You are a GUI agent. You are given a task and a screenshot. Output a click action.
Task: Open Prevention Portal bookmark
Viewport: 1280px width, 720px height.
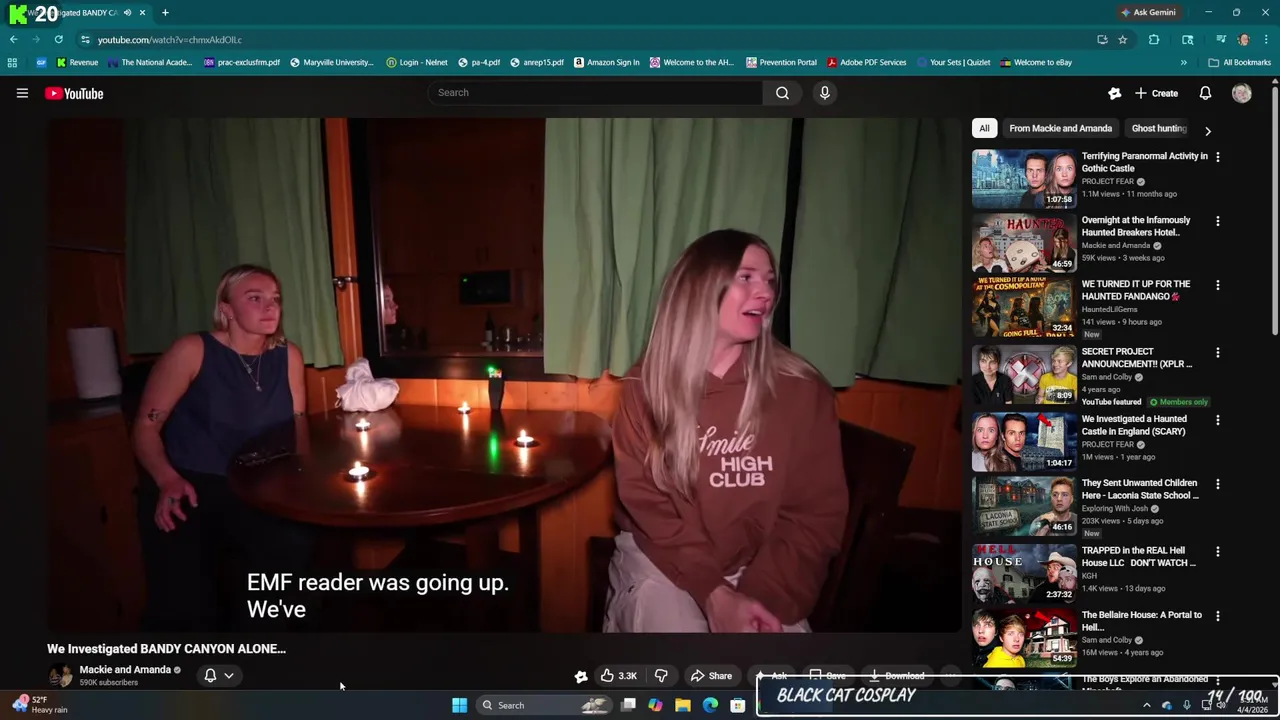point(781,62)
